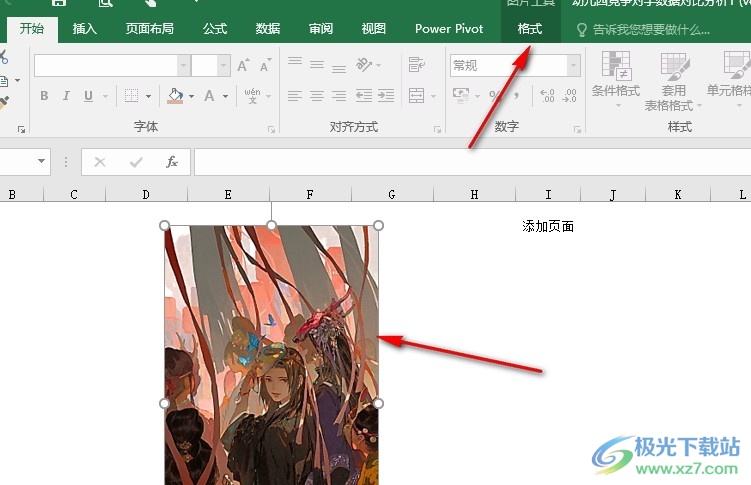
Task: Decrease font size
Action: tap(265, 65)
